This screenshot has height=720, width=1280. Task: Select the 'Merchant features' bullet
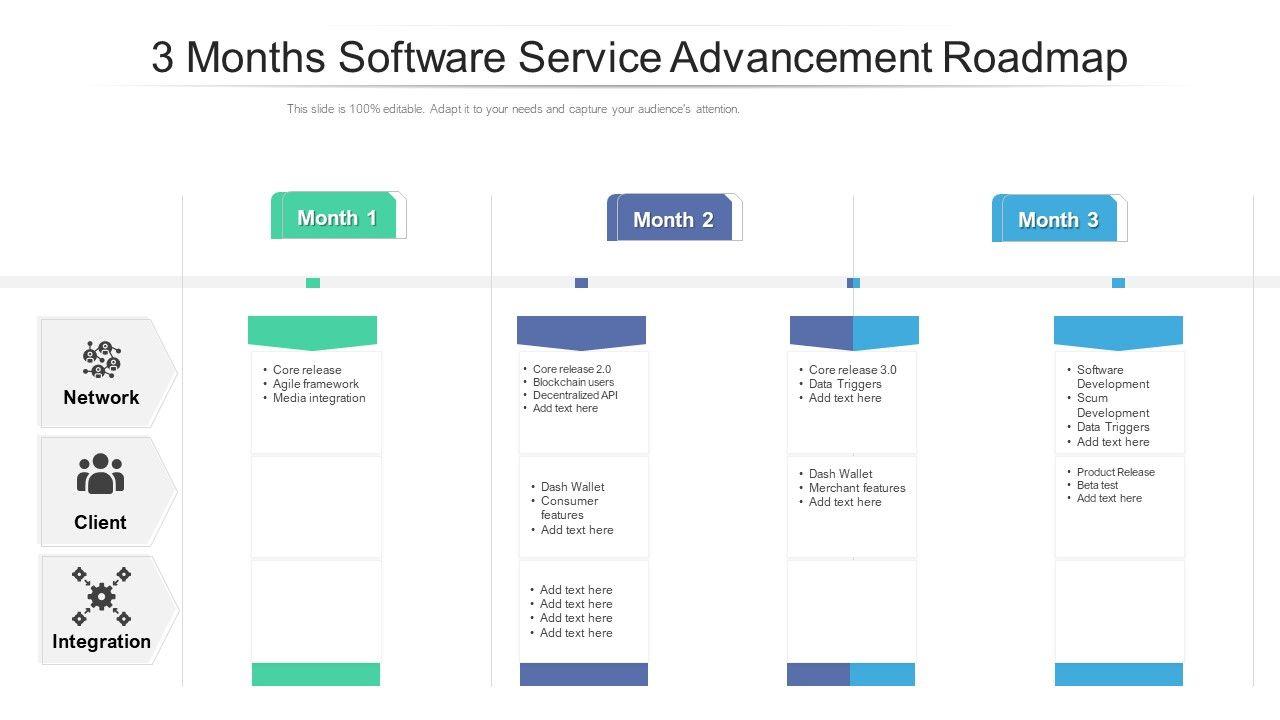[857, 488]
